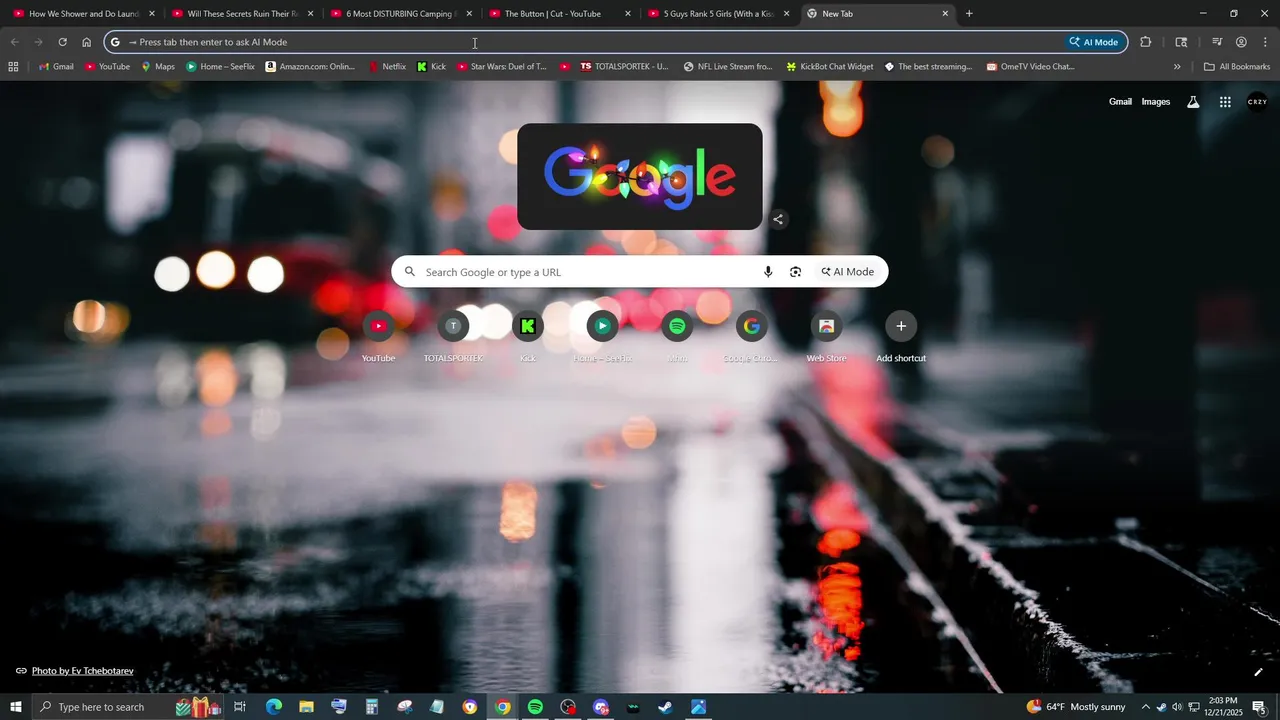Viewport: 1280px width, 720px height.
Task: Open the Chrome three-dot menu
Action: coord(1265,42)
